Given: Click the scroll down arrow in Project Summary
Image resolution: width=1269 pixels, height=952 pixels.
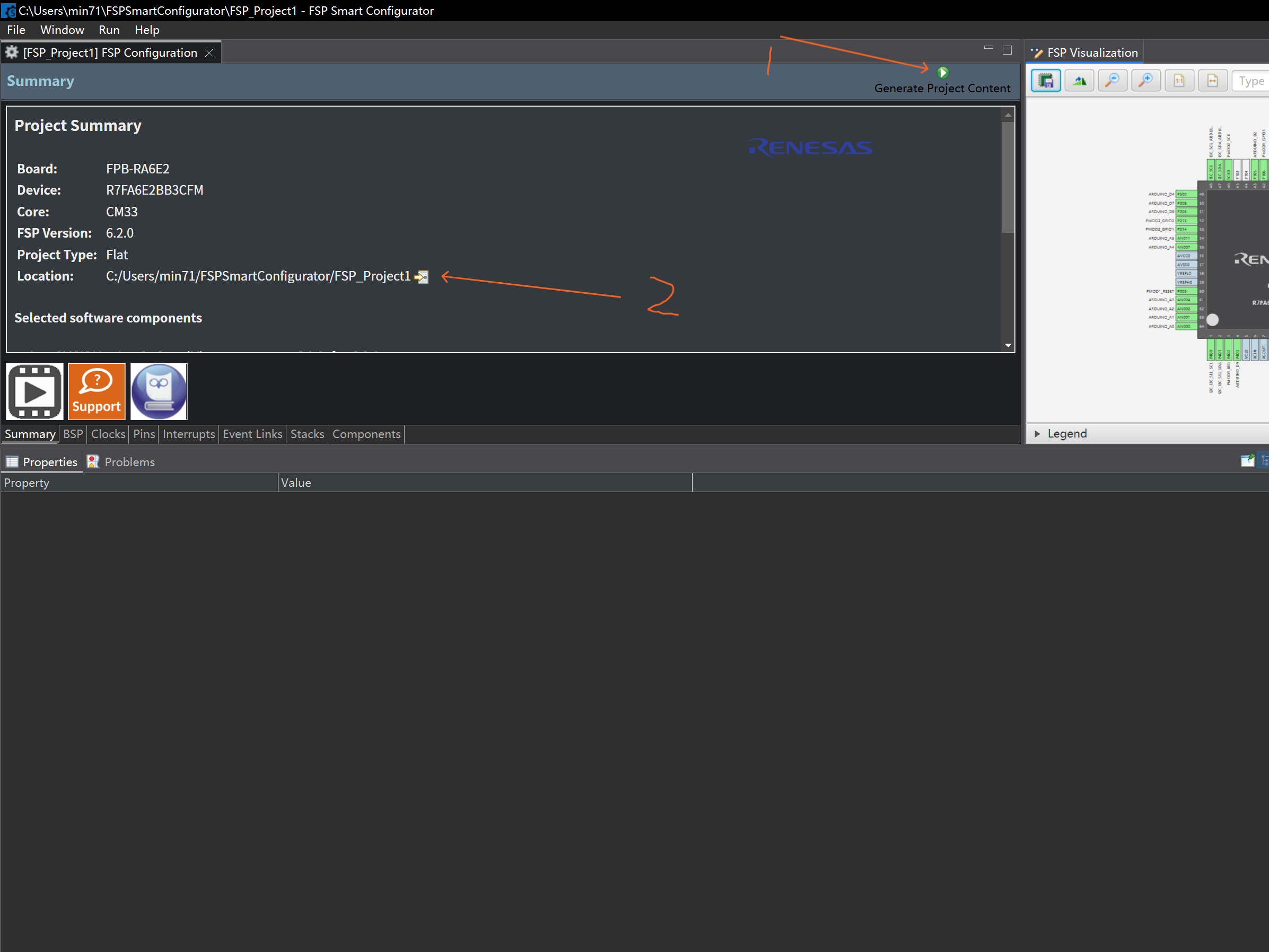Looking at the screenshot, I should click(x=1008, y=345).
